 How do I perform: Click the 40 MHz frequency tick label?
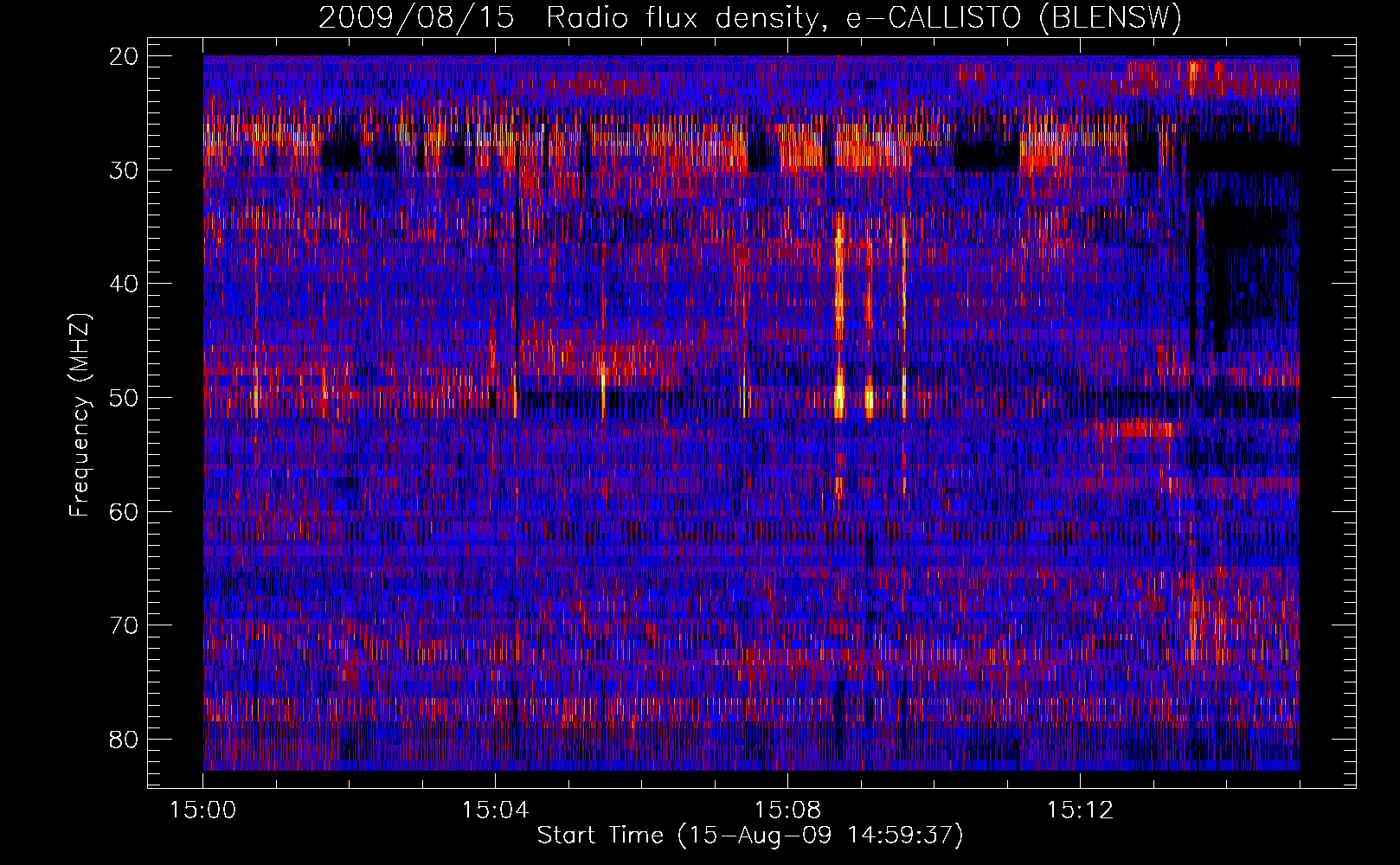pyautogui.click(x=125, y=284)
